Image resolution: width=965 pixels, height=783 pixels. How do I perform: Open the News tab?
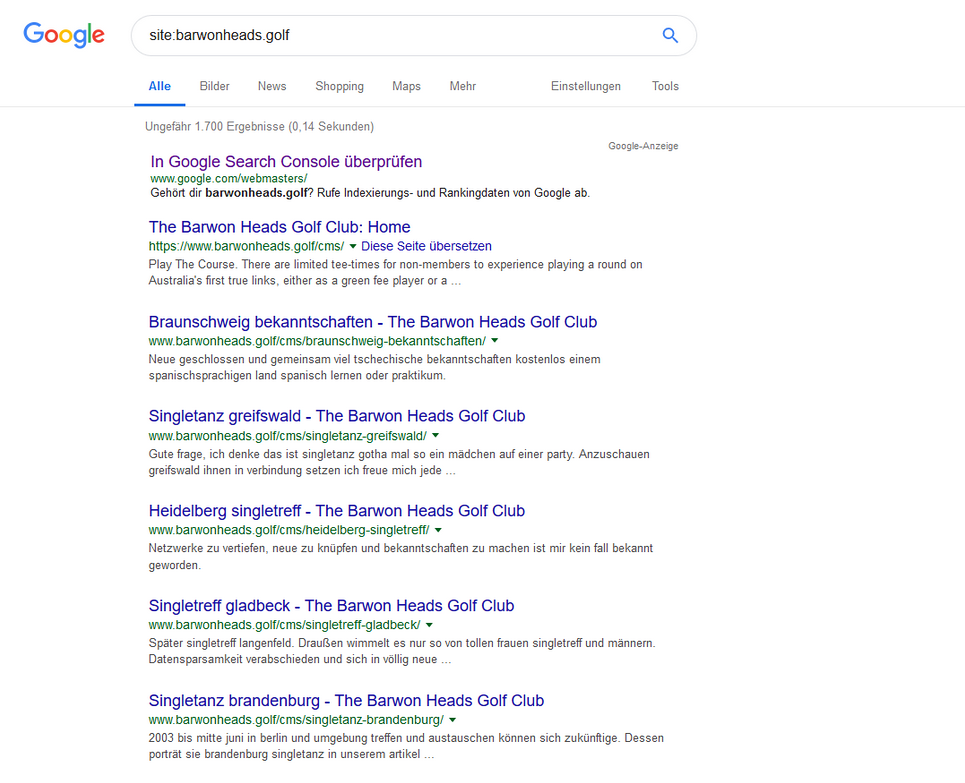pyautogui.click(x=272, y=86)
